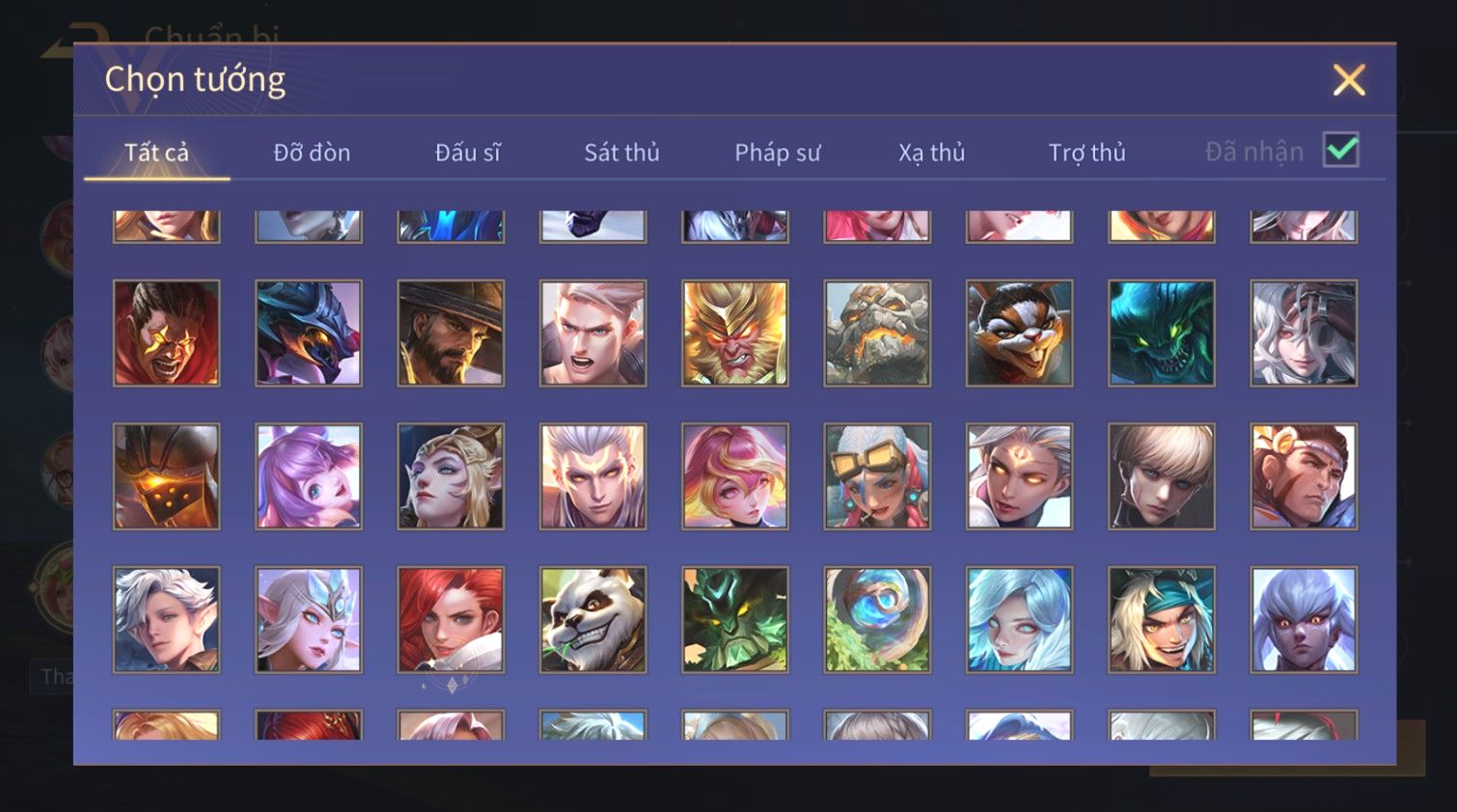The width and height of the screenshot is (1457, 812).
Task: Pick the swirling orb hero portrait
Action: [877, 619]
